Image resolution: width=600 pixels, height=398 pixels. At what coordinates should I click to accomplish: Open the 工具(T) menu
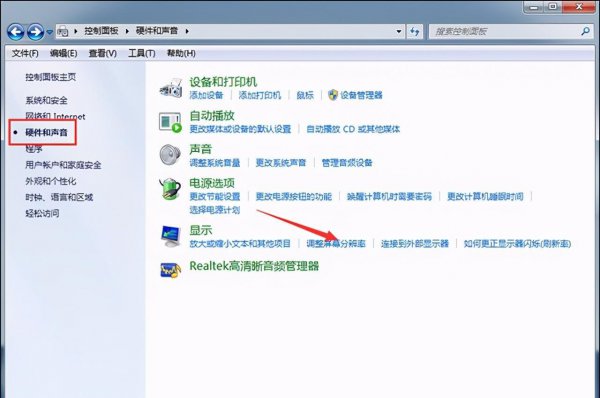coord(142,53)
